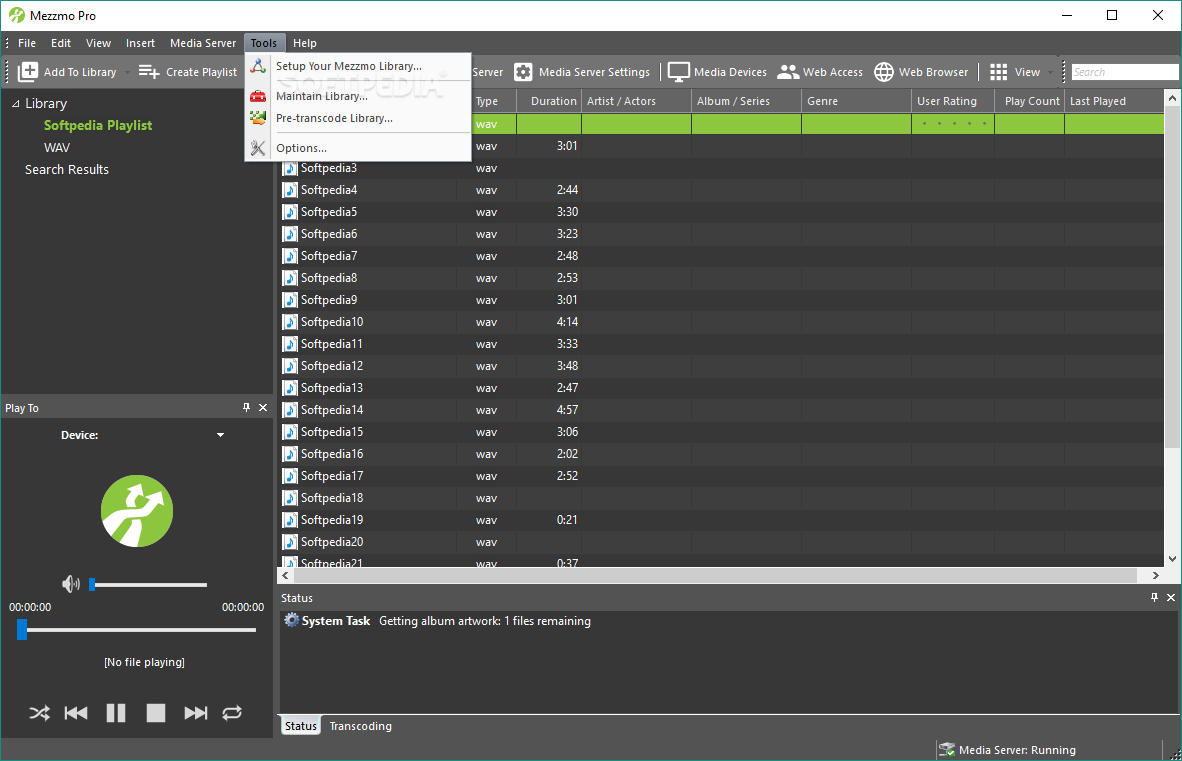Collapse the Library tree node
This screenshot has height=761, width=1182.
tap(15, 104)
